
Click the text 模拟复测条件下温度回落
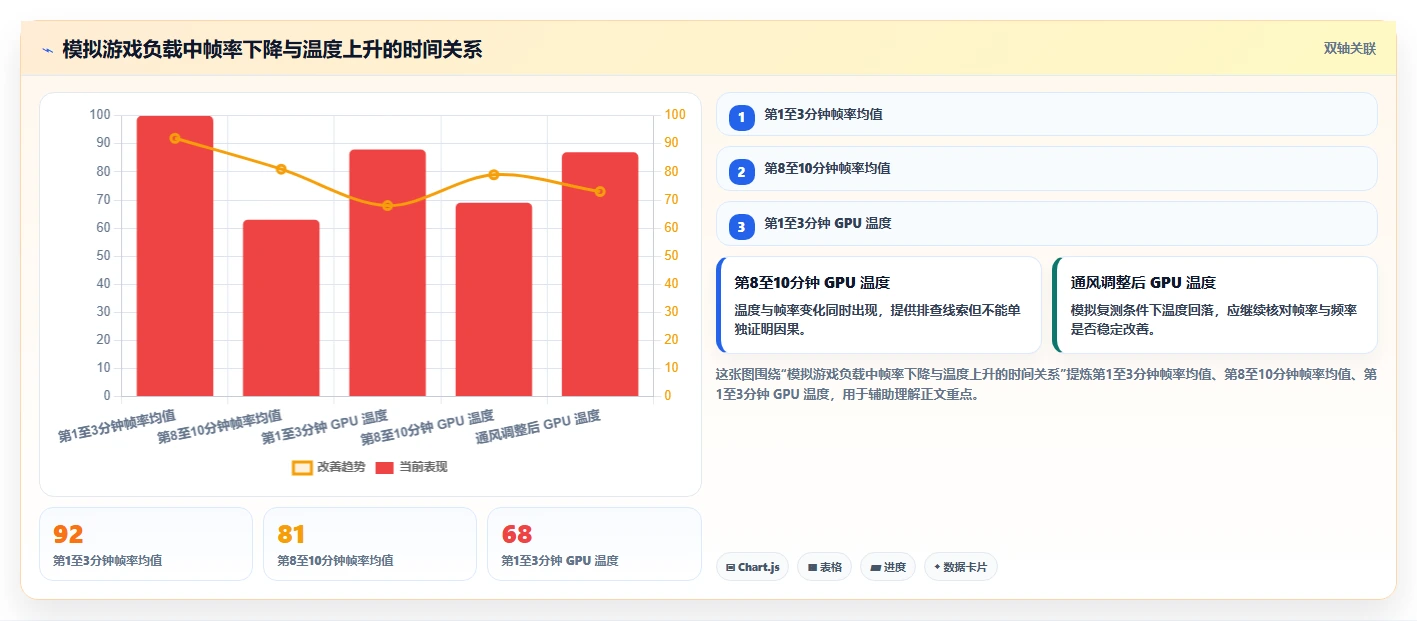pos(1141,310)
